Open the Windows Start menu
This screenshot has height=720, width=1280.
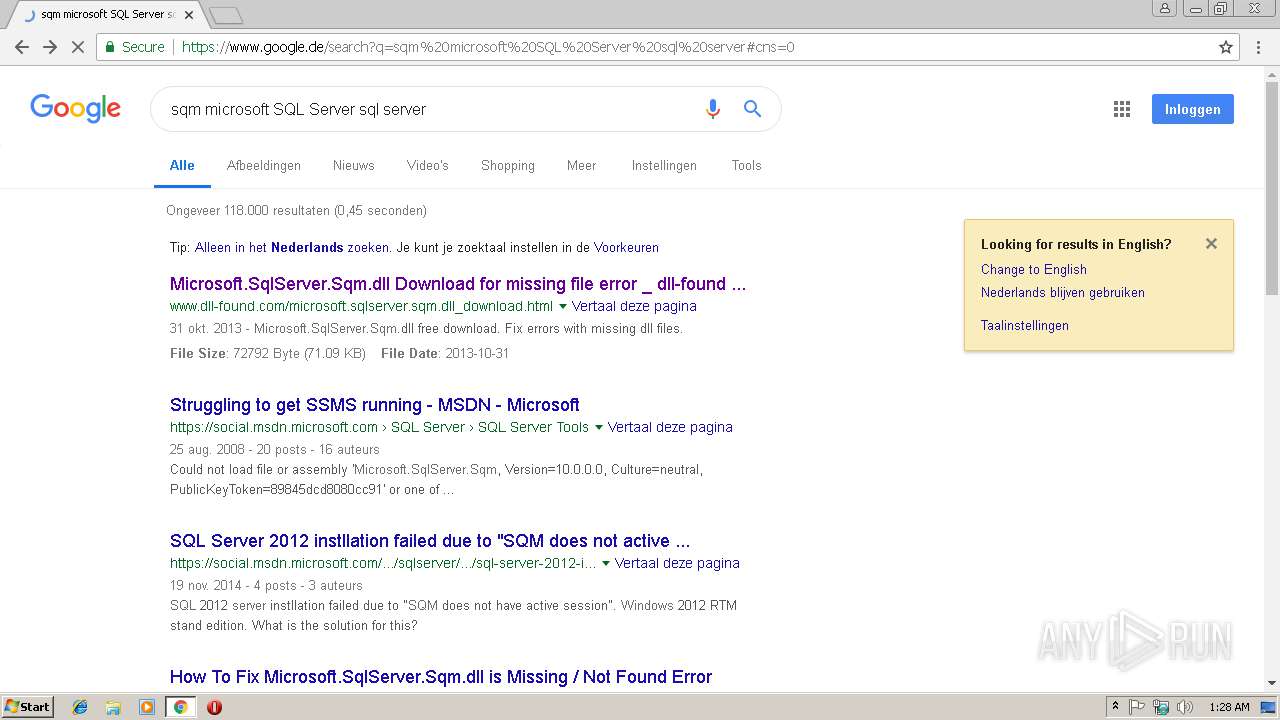27,707
